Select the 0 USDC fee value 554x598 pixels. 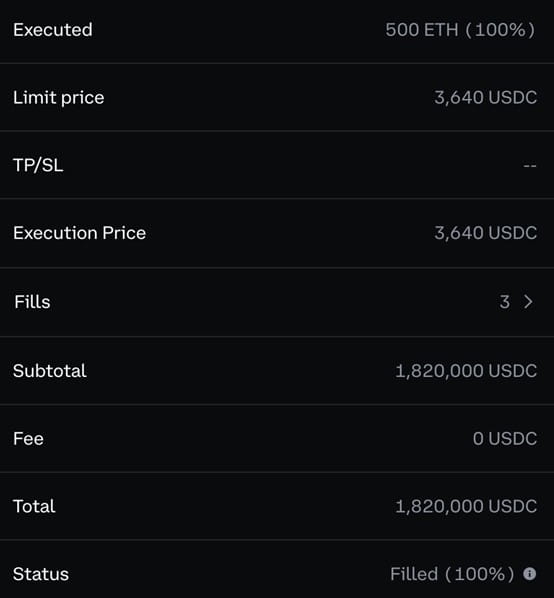pyautogui.click(x=505, y=439)
